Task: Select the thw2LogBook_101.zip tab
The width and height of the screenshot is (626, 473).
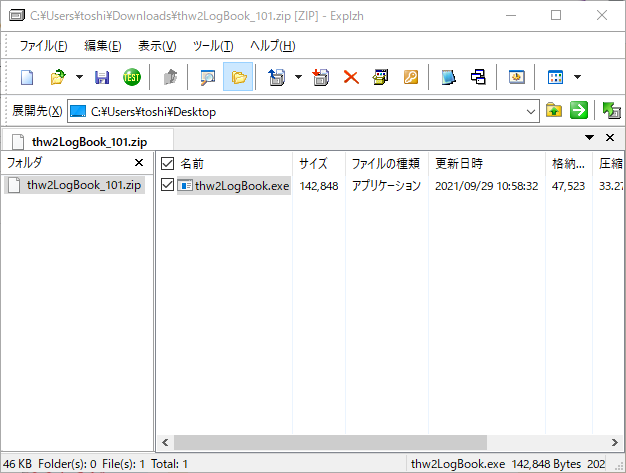Action: pos(88,141)
